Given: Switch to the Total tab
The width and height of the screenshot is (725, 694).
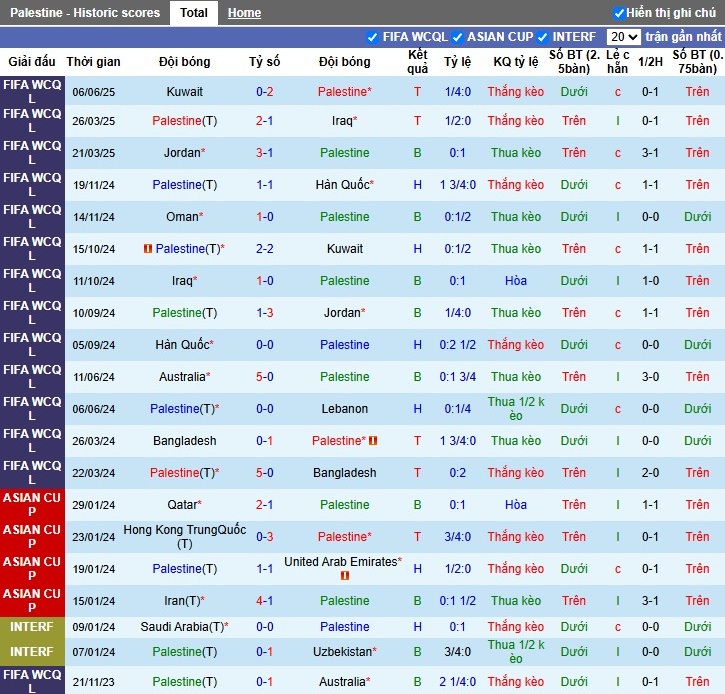Looking at the screenshot, I should point(193,12).
